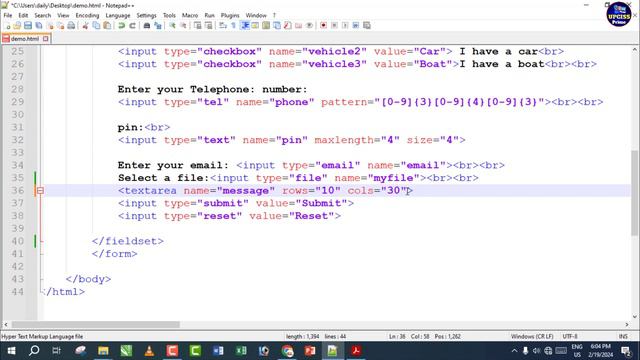Viewport: 640px width, 360px height.
Task: Open the Macro menu
Action: (x=190, y=15)
